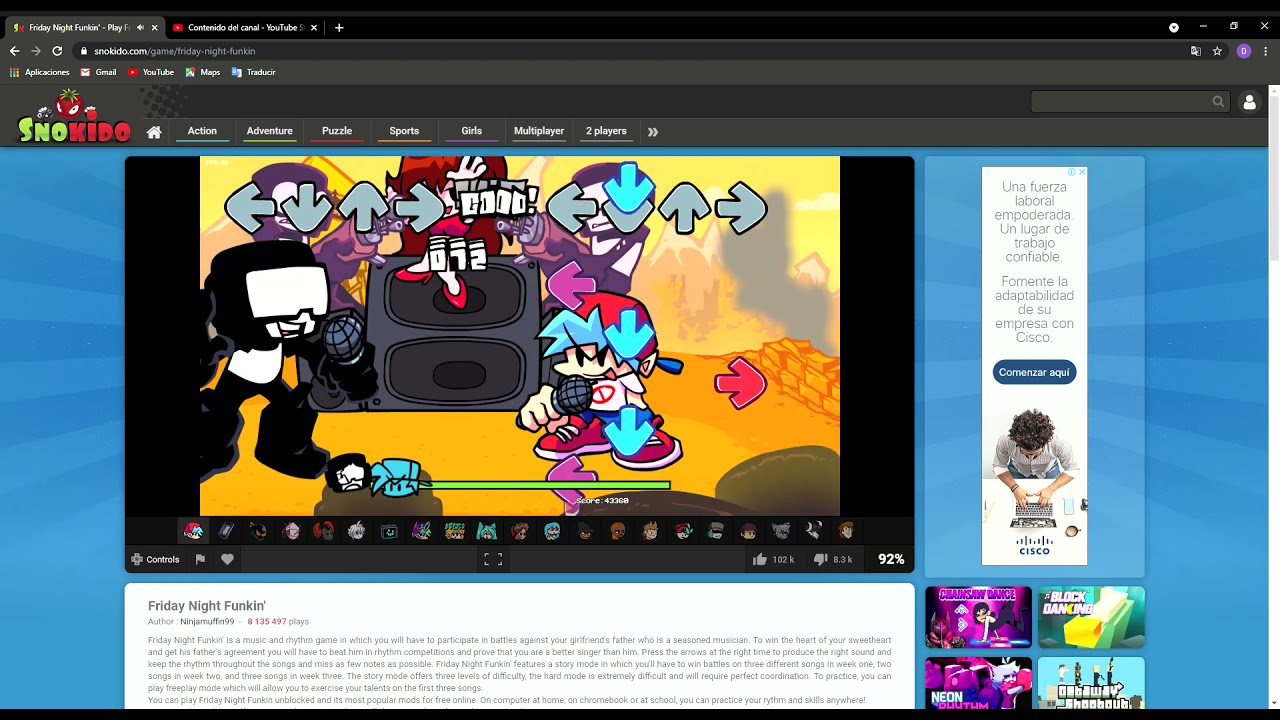Open the Neon Rhythm game thumbnail
The width and height of the screenshot is (1280, 720).
(978, 683)
